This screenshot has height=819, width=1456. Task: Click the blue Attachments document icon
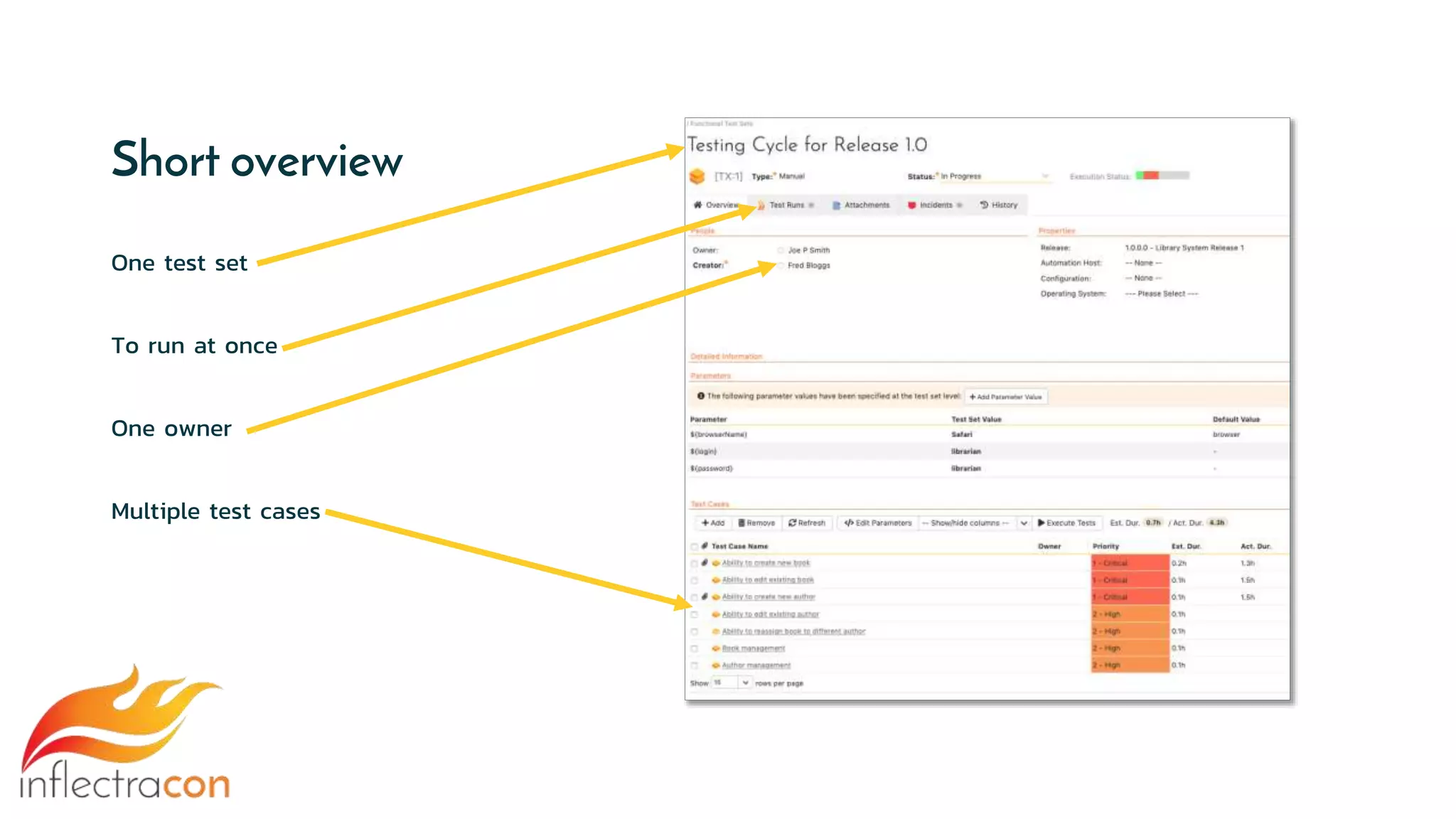pyautogui.click(x=837, y=205)
